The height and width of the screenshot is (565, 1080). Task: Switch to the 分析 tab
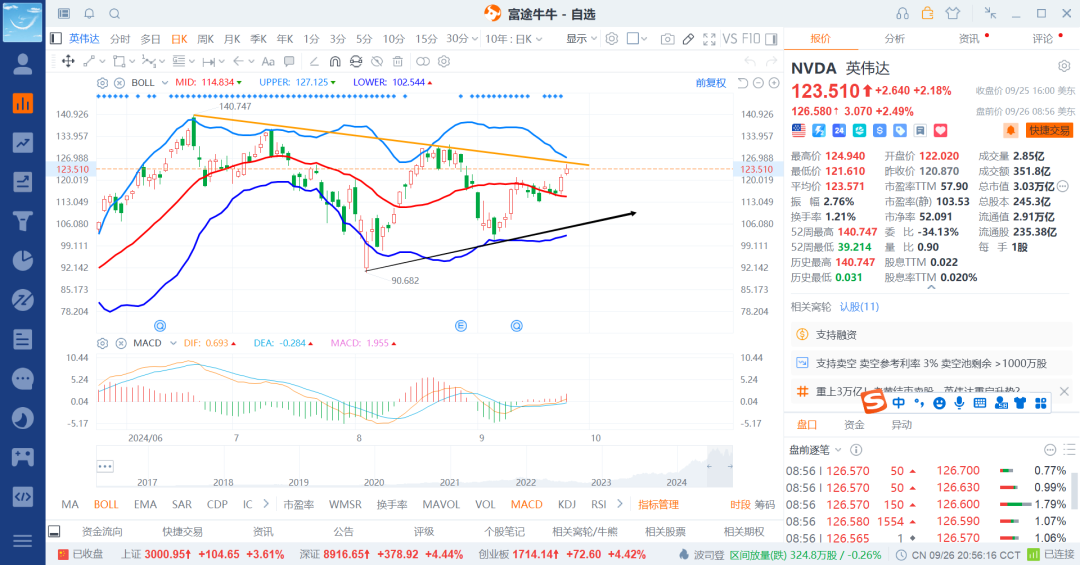pyautogui.click(x=894, y=39)
